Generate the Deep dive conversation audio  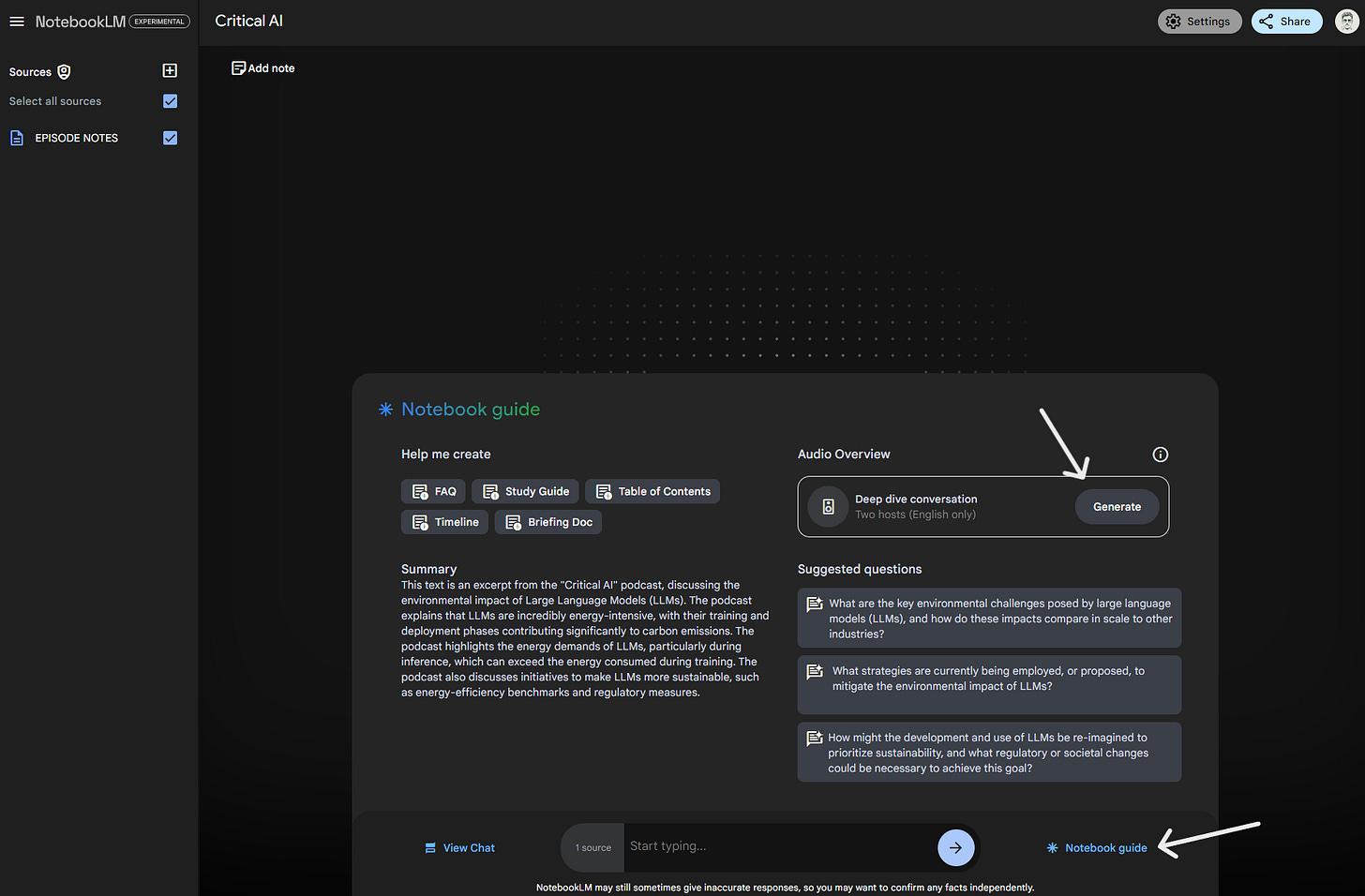tap(1117, 507)
